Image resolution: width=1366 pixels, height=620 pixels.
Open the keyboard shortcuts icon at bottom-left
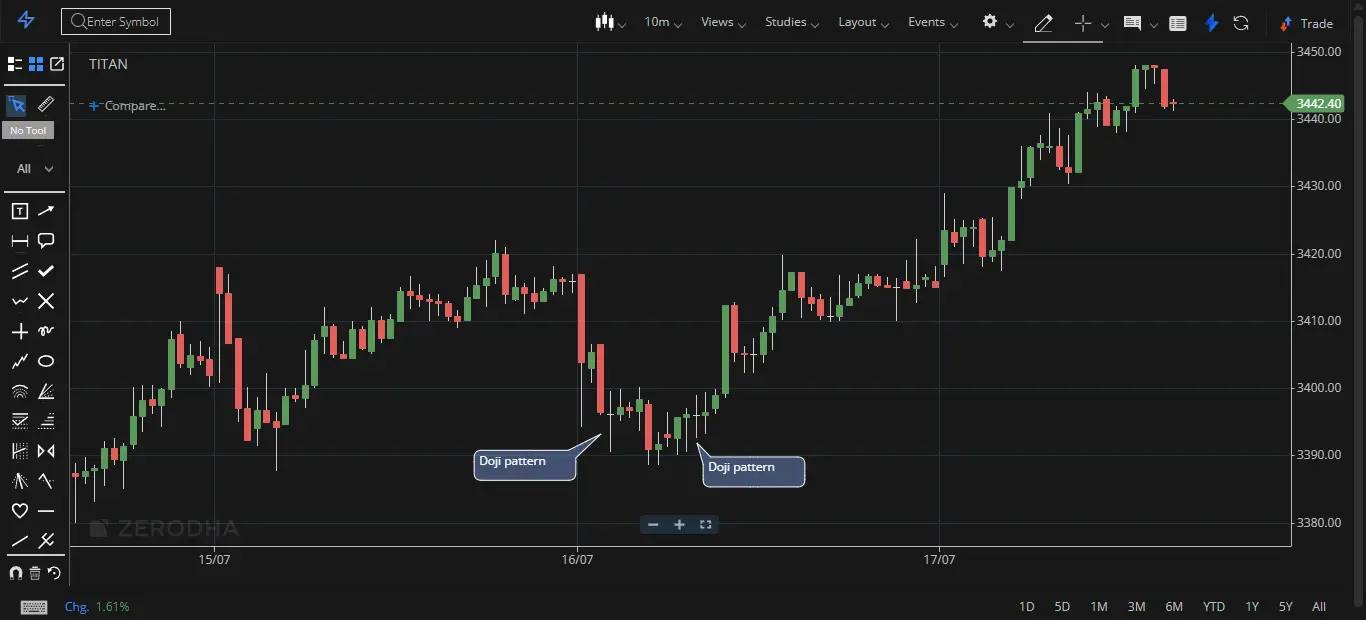pos(33,607)
